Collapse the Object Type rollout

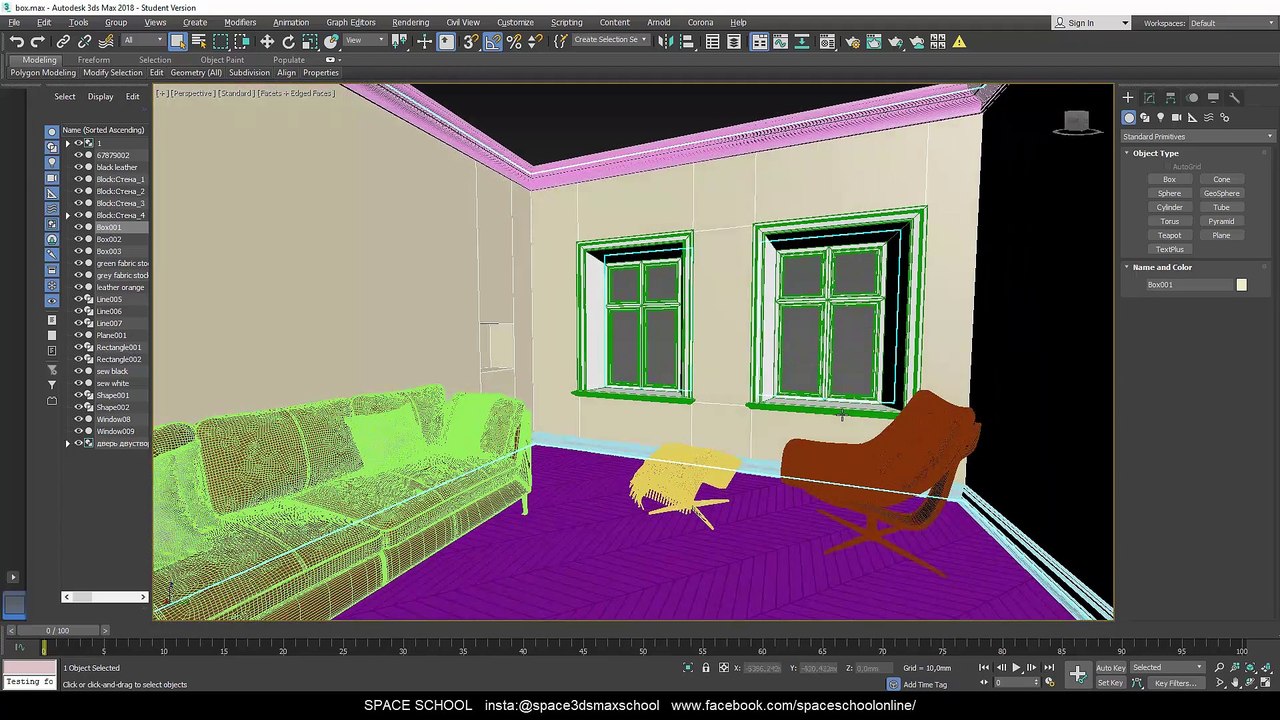click(x=1155, y=153)
